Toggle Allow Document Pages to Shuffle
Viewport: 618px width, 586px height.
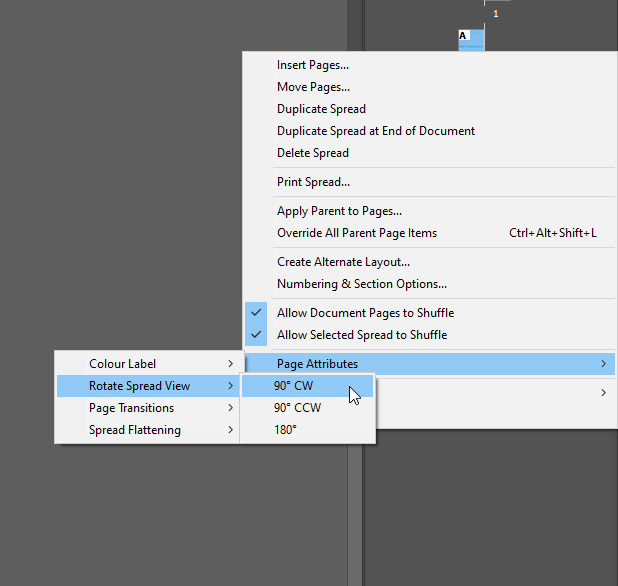(x=365, y=313)
